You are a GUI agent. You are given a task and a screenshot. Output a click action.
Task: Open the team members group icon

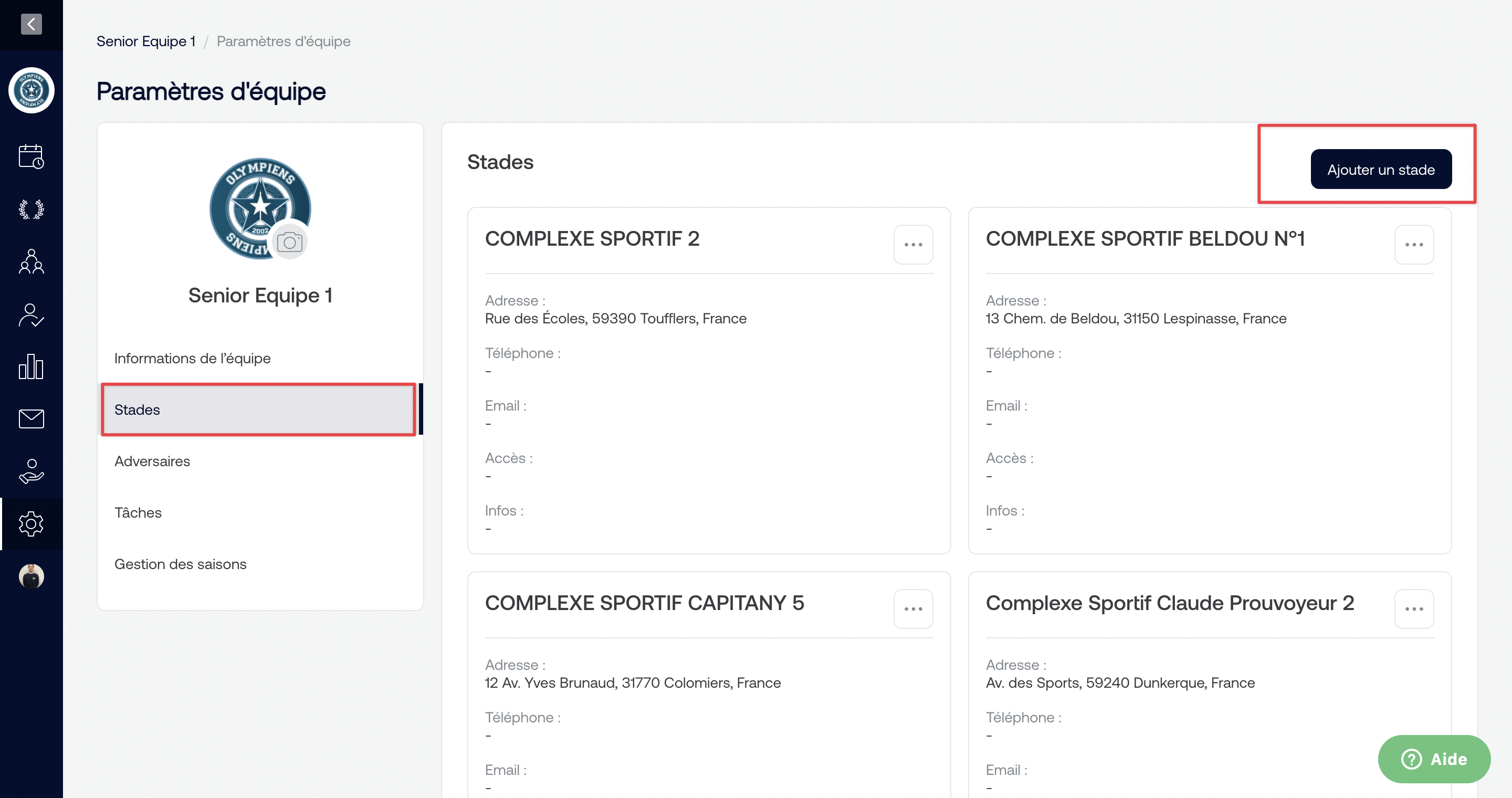coord(31,261)
